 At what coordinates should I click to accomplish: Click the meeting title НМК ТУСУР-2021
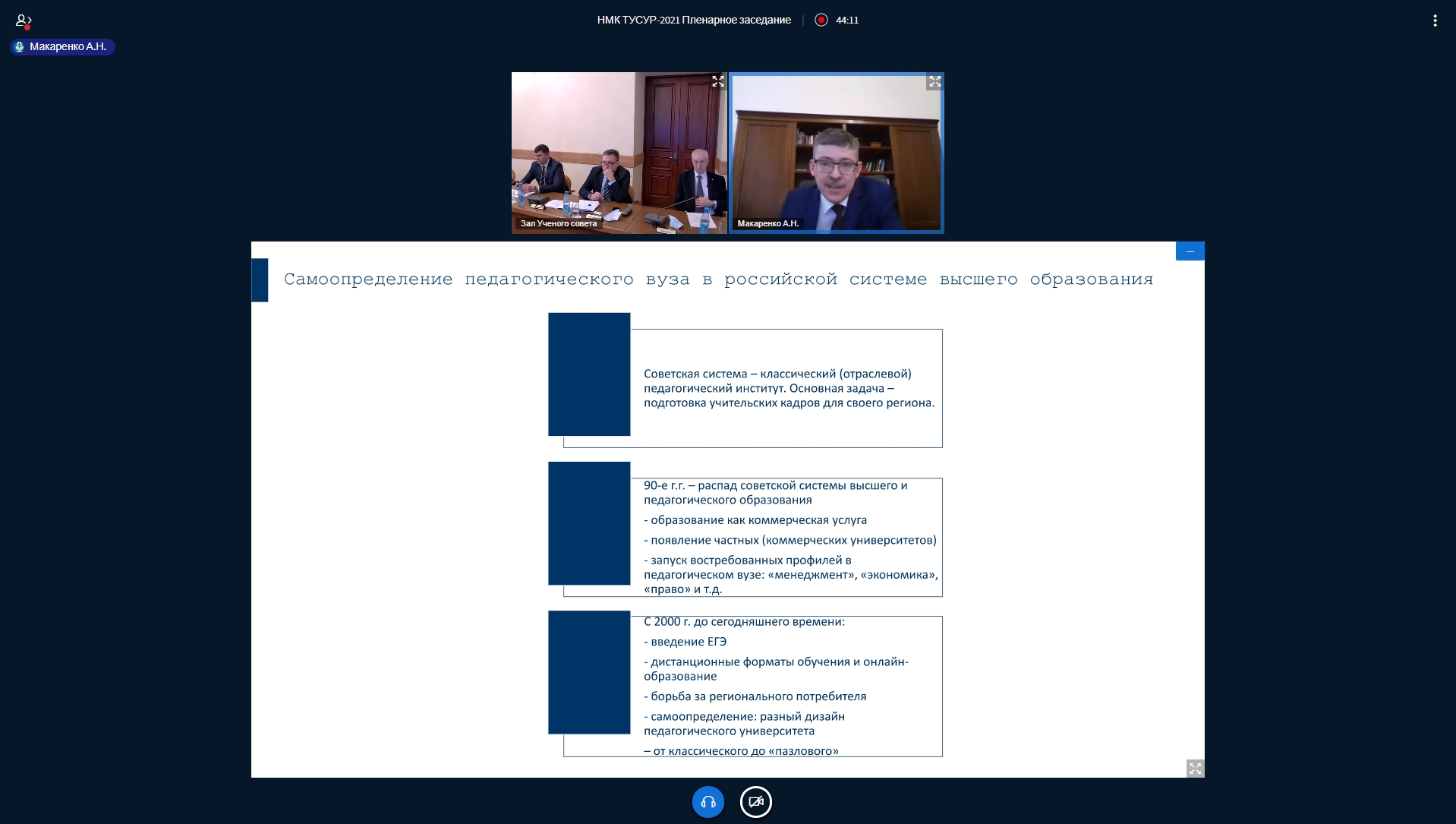[693, 21]
